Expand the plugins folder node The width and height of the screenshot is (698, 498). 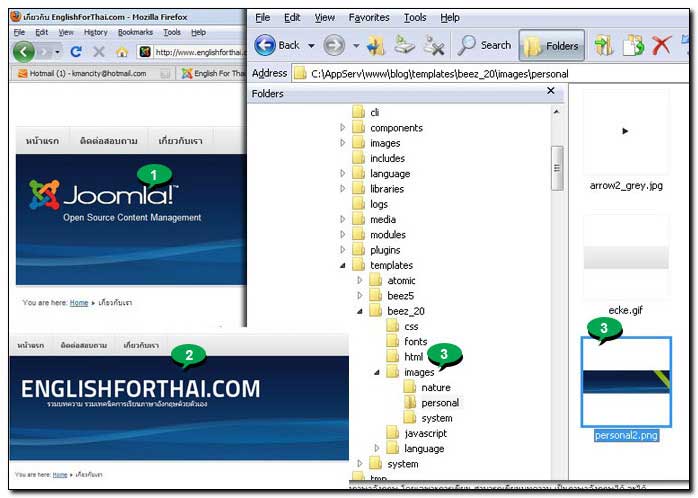pos(342,250)
